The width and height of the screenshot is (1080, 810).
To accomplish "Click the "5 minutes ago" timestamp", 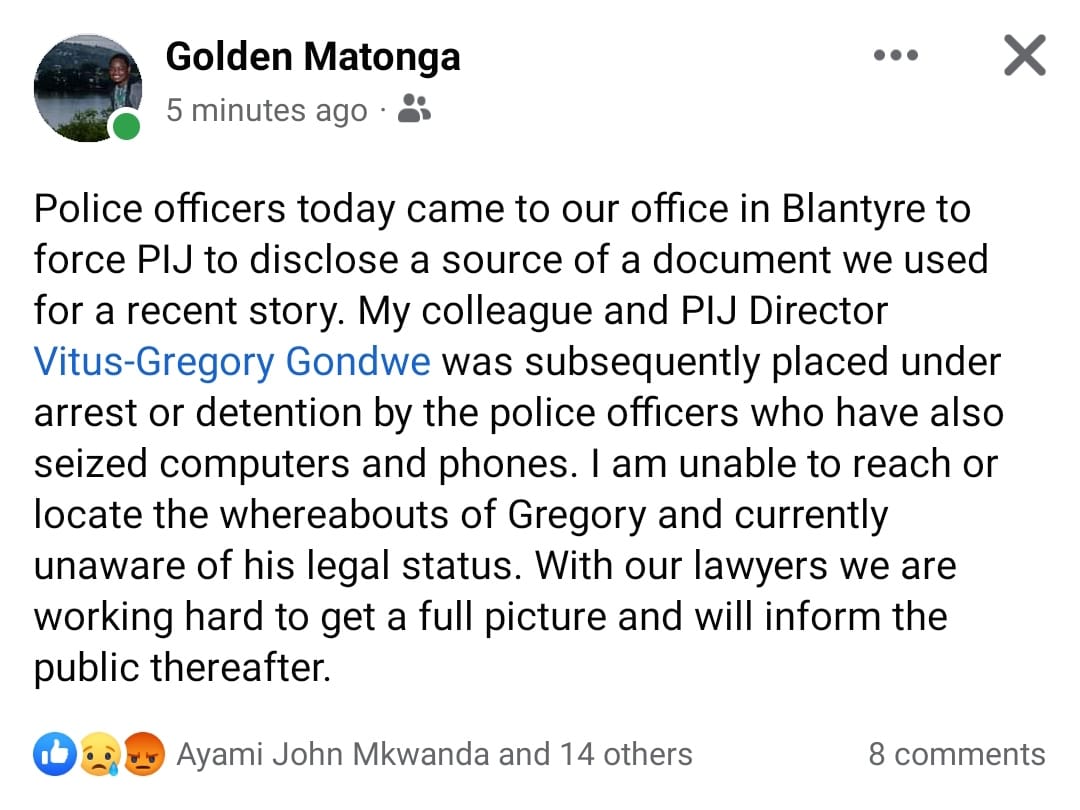I will pos(266,110).
